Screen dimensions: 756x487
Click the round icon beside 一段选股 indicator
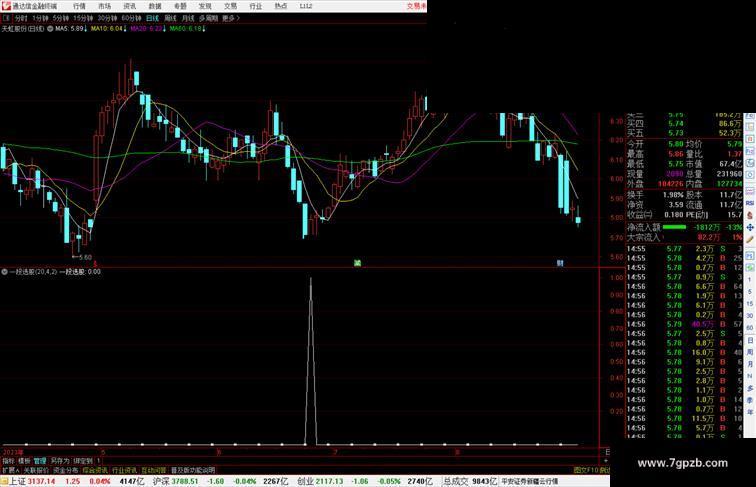[x=4, y=272]
